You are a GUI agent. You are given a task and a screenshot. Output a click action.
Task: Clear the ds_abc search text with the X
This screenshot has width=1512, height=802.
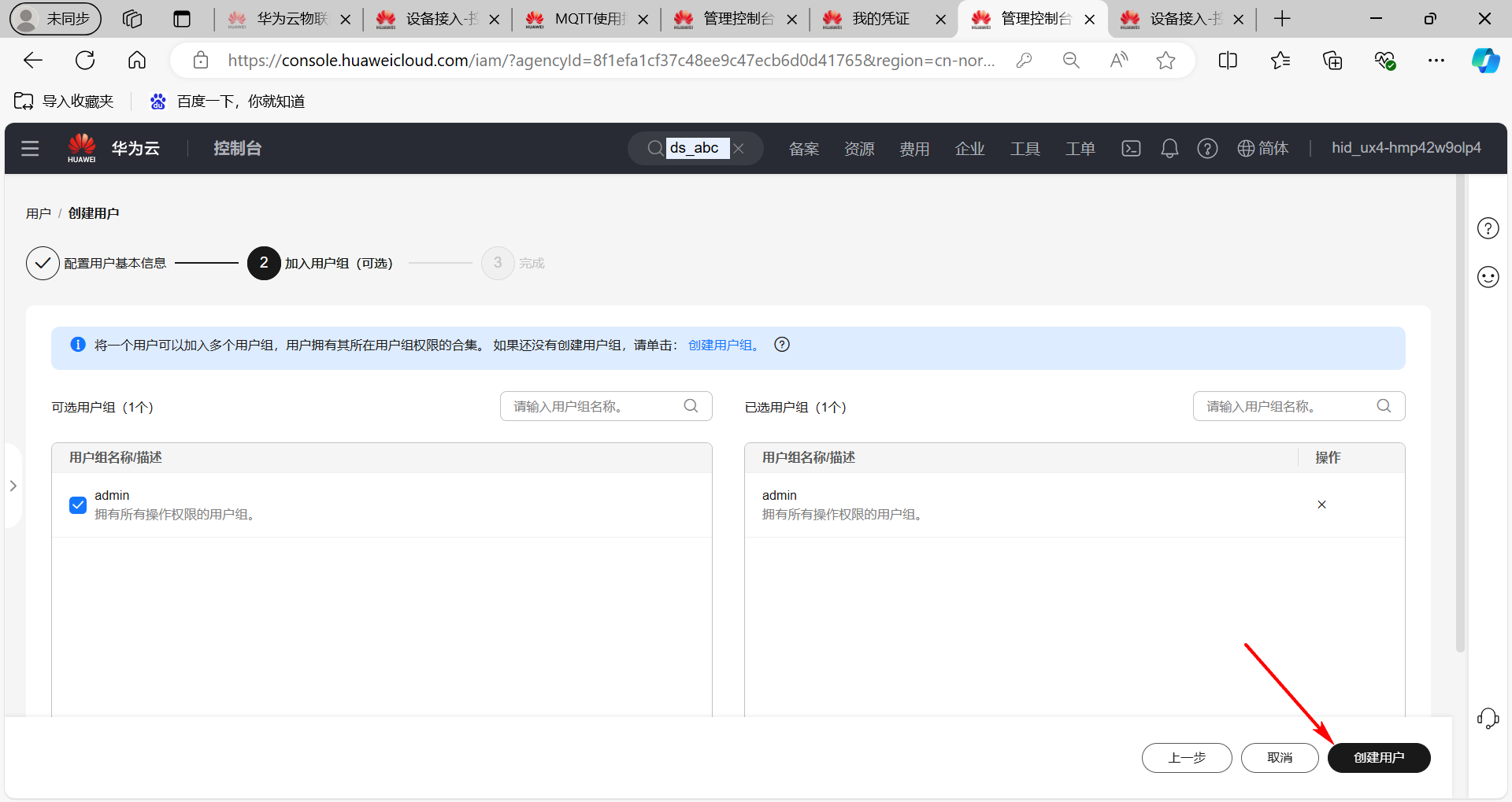pos(739,148)
